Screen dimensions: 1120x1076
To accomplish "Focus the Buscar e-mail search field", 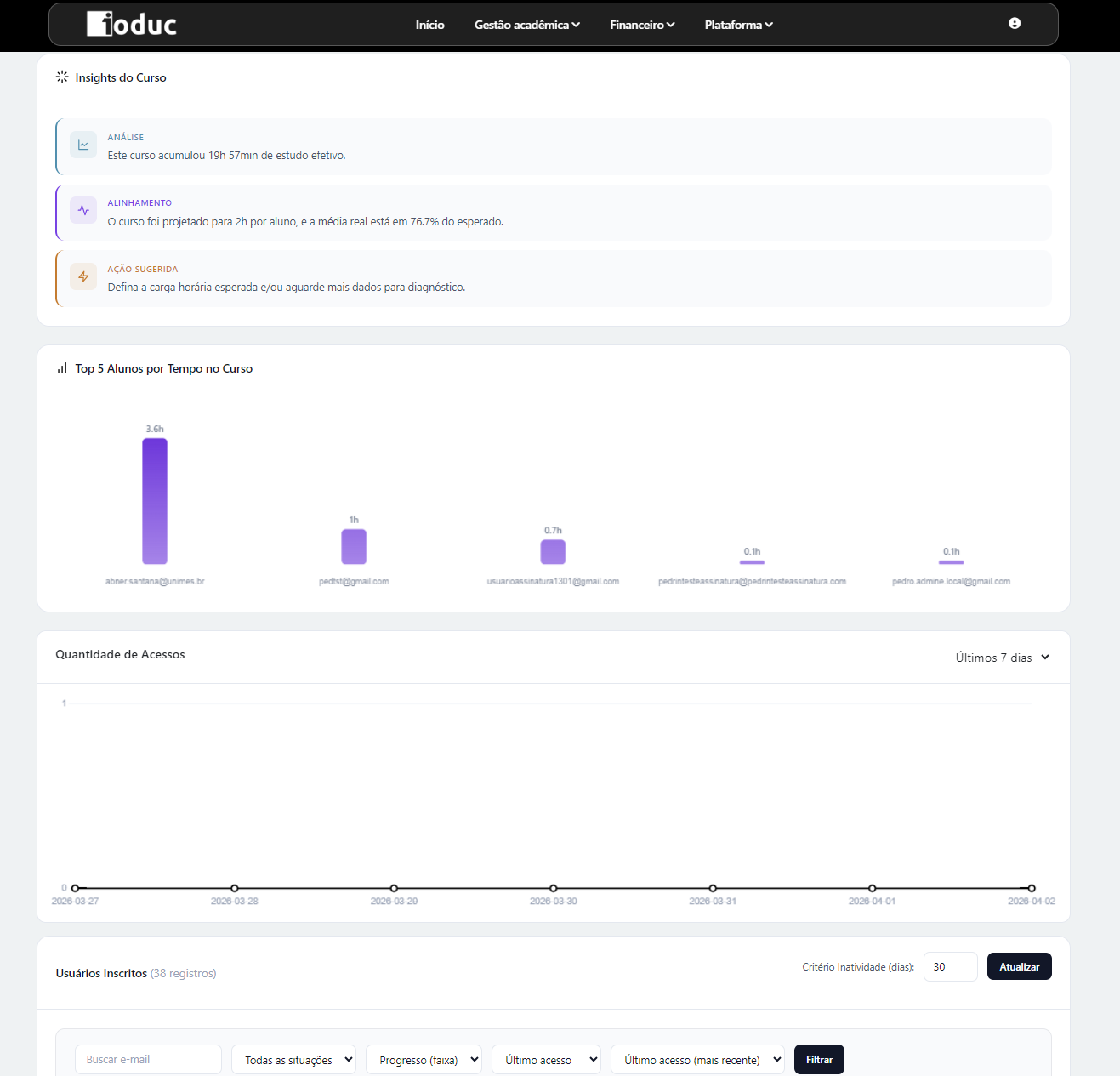I will [148, 1060].
